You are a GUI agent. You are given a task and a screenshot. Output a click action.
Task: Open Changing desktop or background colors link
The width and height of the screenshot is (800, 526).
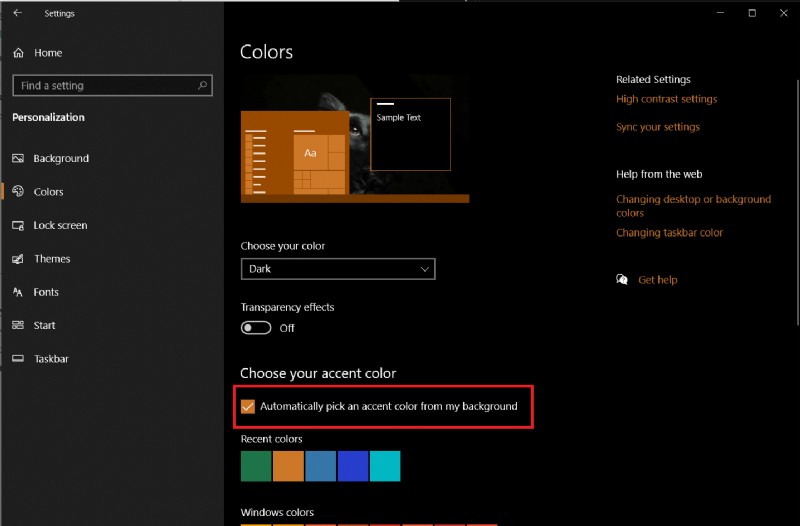[x=693, y=206]
